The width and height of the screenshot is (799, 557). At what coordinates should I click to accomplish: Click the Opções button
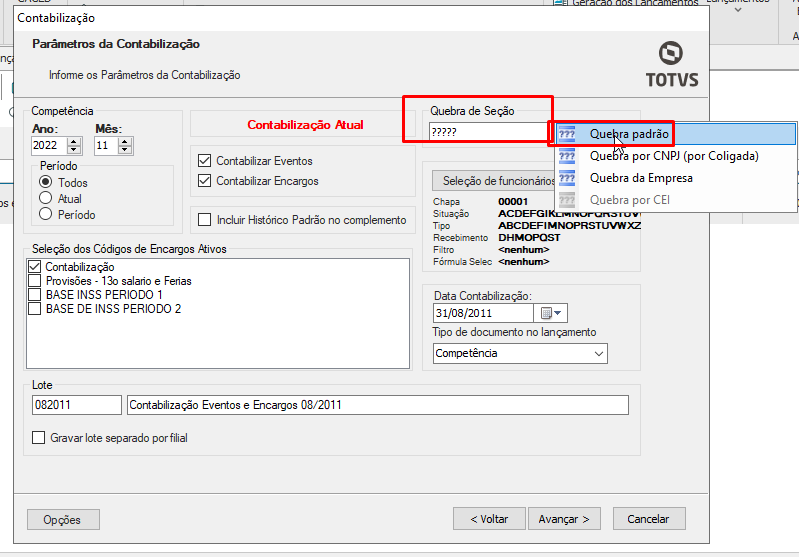[63, 519]
